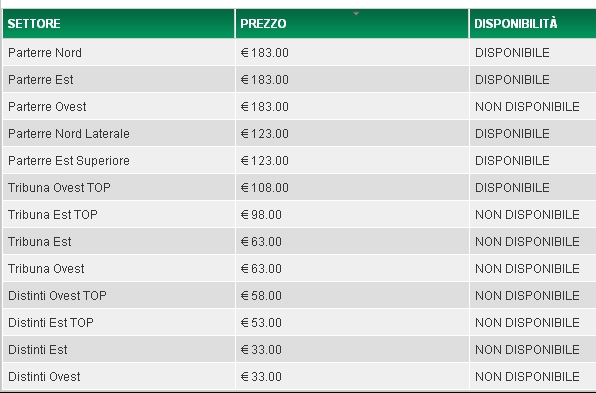Click DISPONIBILE status for Tribuna Ovest TOP

[x=512, y=188]
